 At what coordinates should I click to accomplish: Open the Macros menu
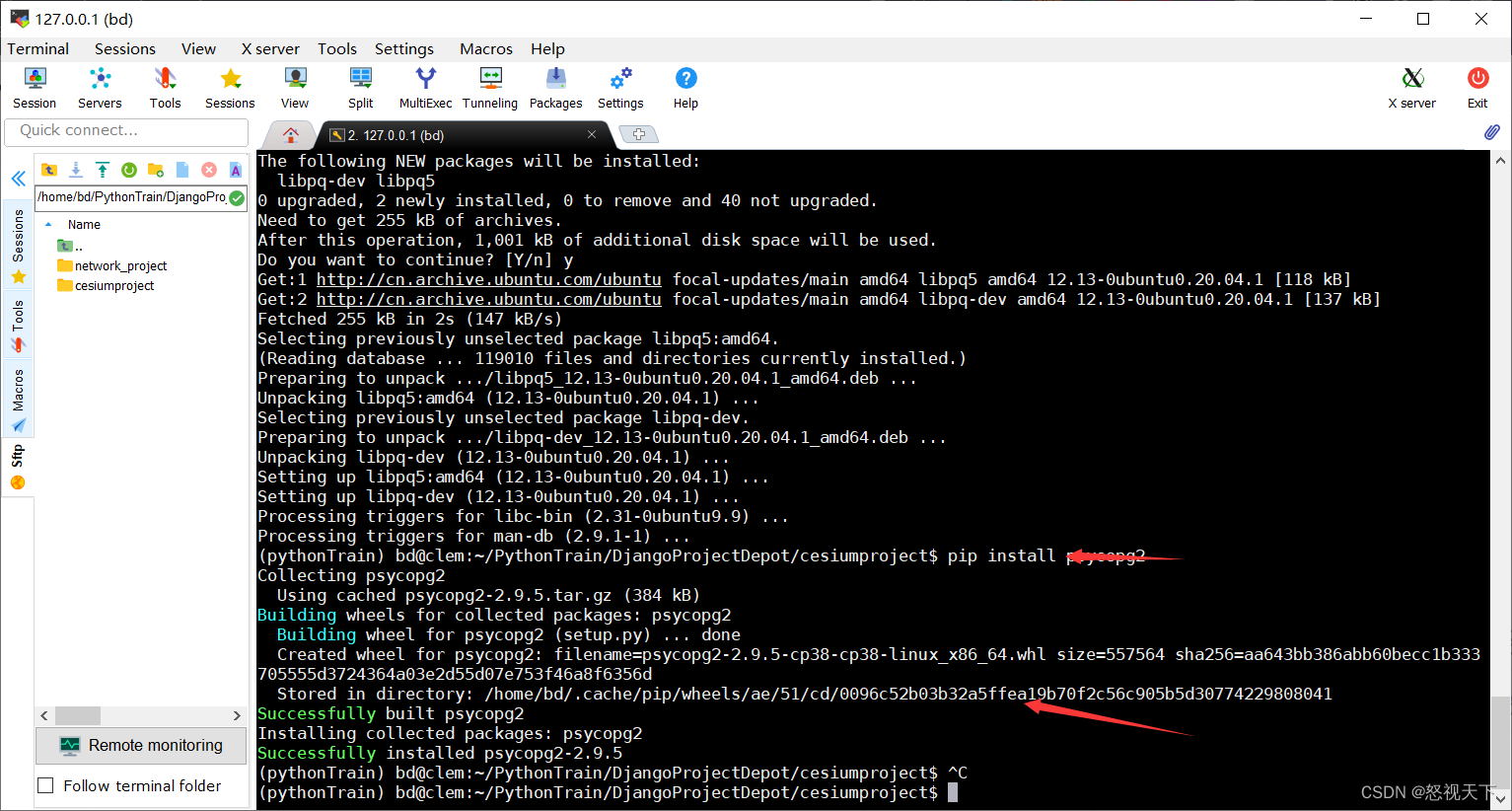point(485,48)
